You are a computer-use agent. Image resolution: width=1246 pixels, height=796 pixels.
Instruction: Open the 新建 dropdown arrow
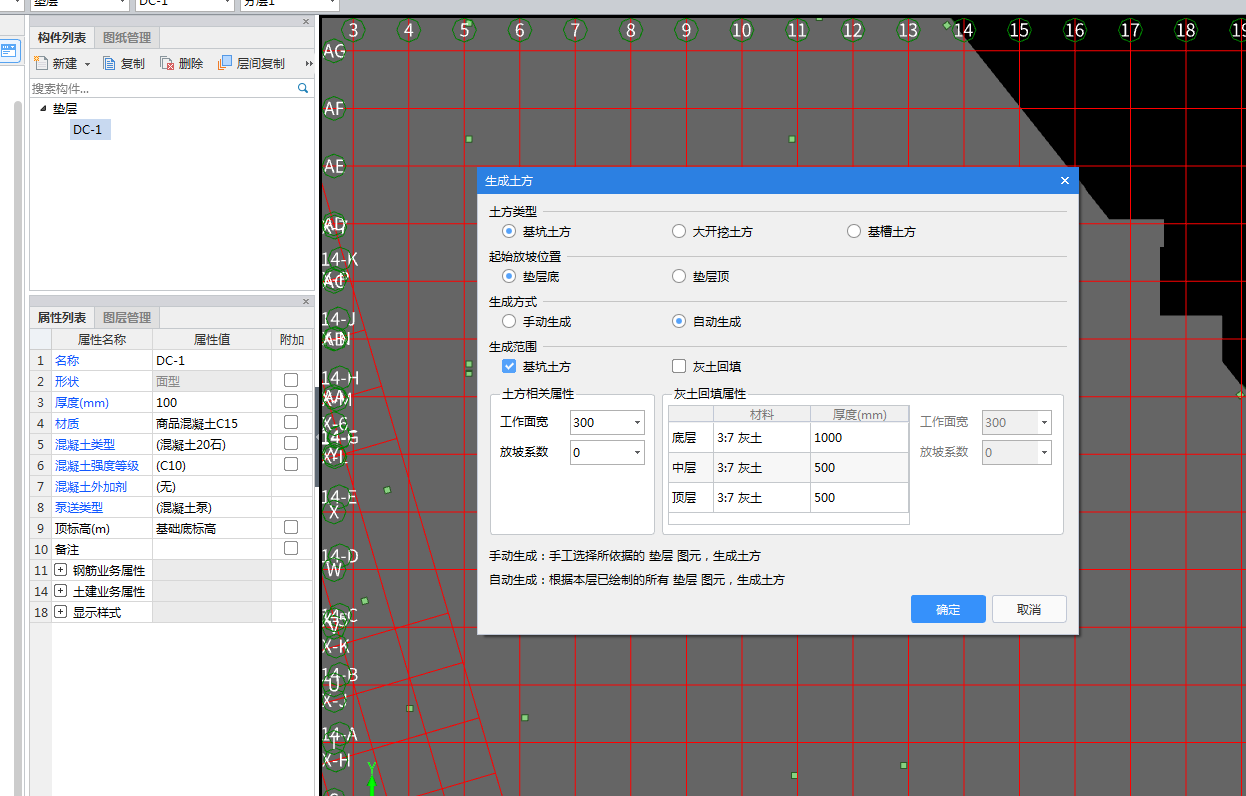pos(87,64)
